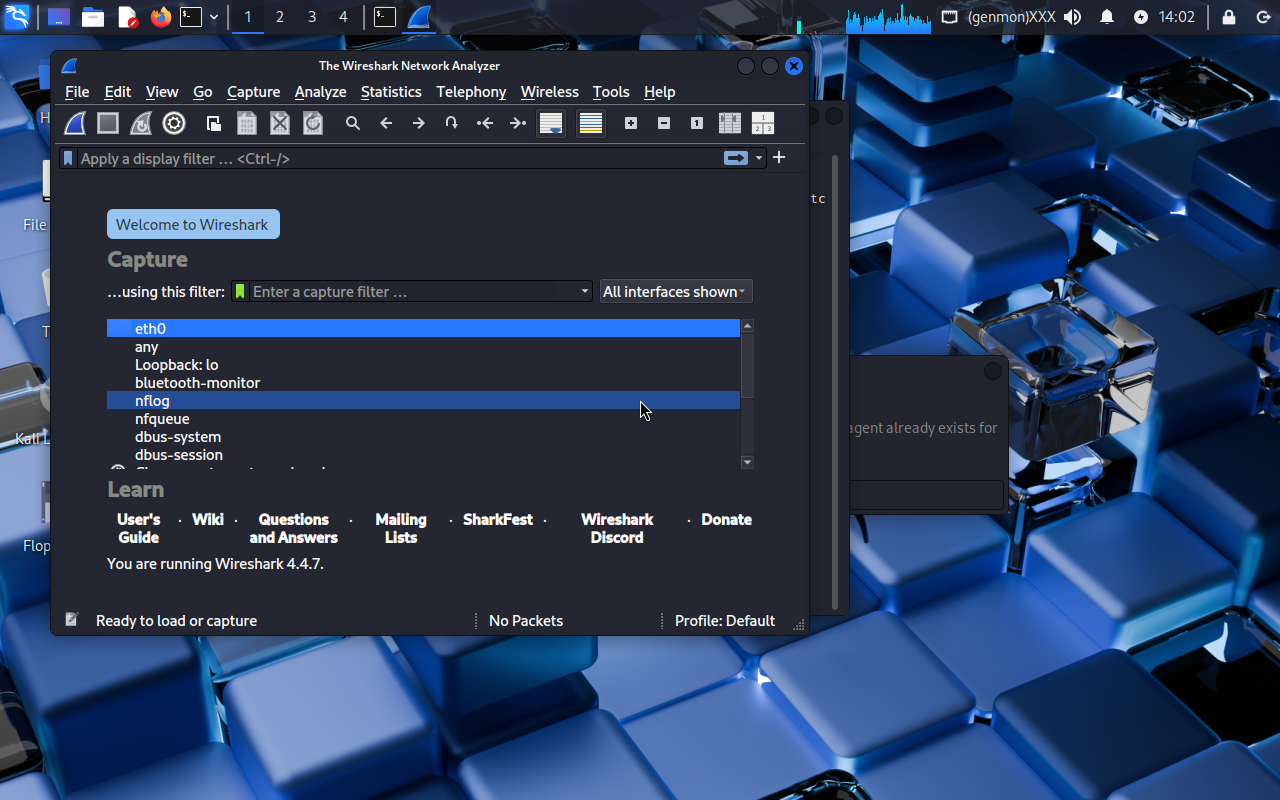Open the Statistics menu
Viewport: 1280px width, 800px height.
coord(391,91)
